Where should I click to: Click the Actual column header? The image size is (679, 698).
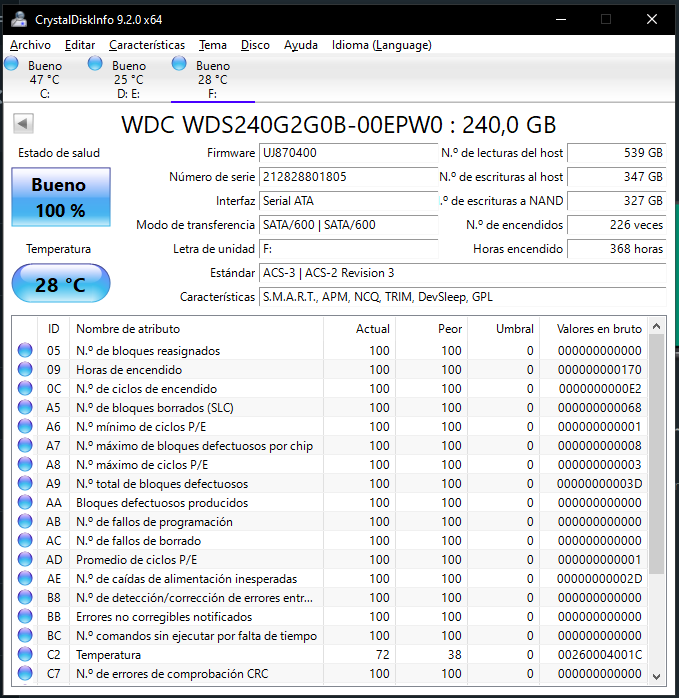[359, 329]
